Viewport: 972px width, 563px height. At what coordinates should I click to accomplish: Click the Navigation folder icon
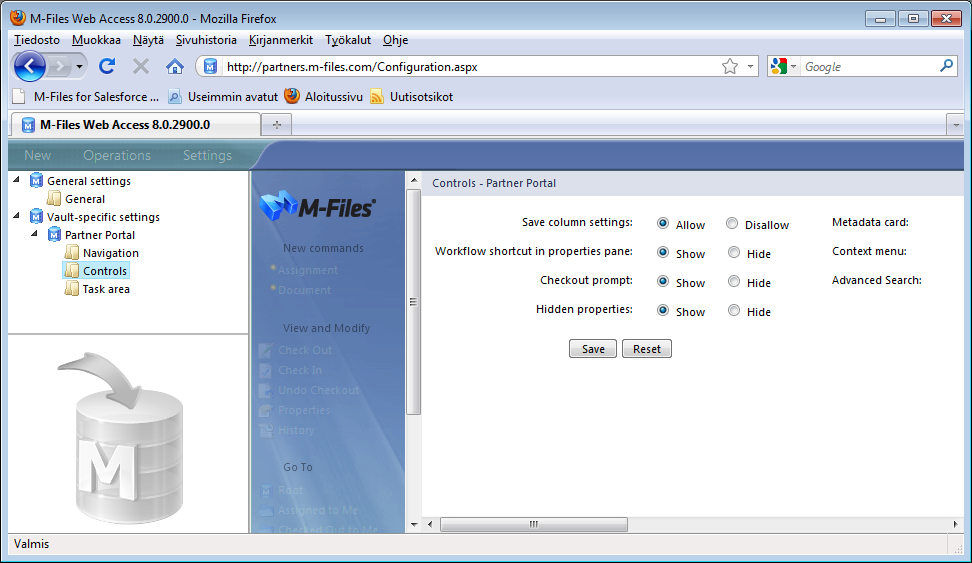(73, 252)
